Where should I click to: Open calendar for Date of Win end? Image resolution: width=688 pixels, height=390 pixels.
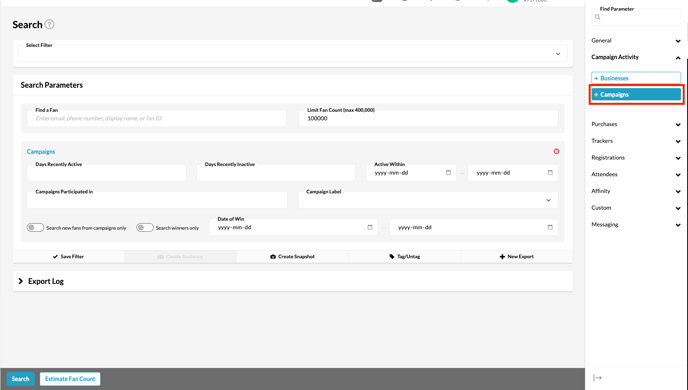550,227
